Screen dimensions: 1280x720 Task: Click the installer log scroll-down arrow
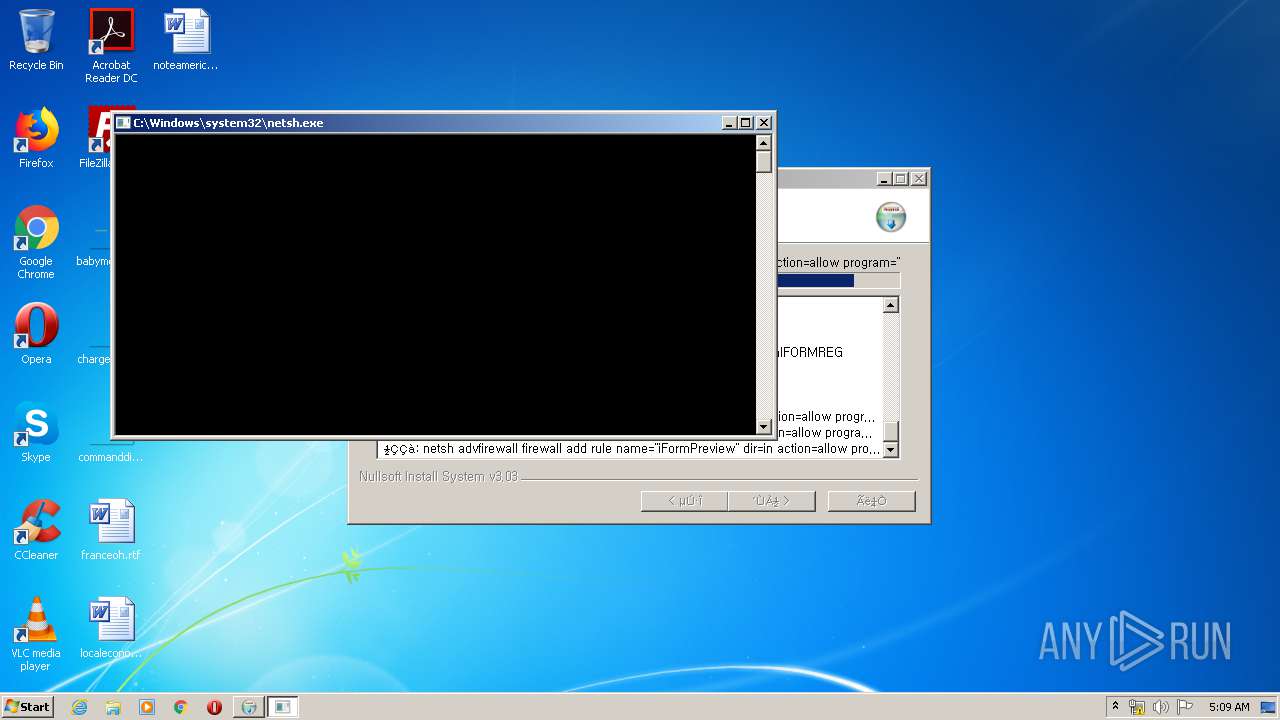tap(891, 450)
